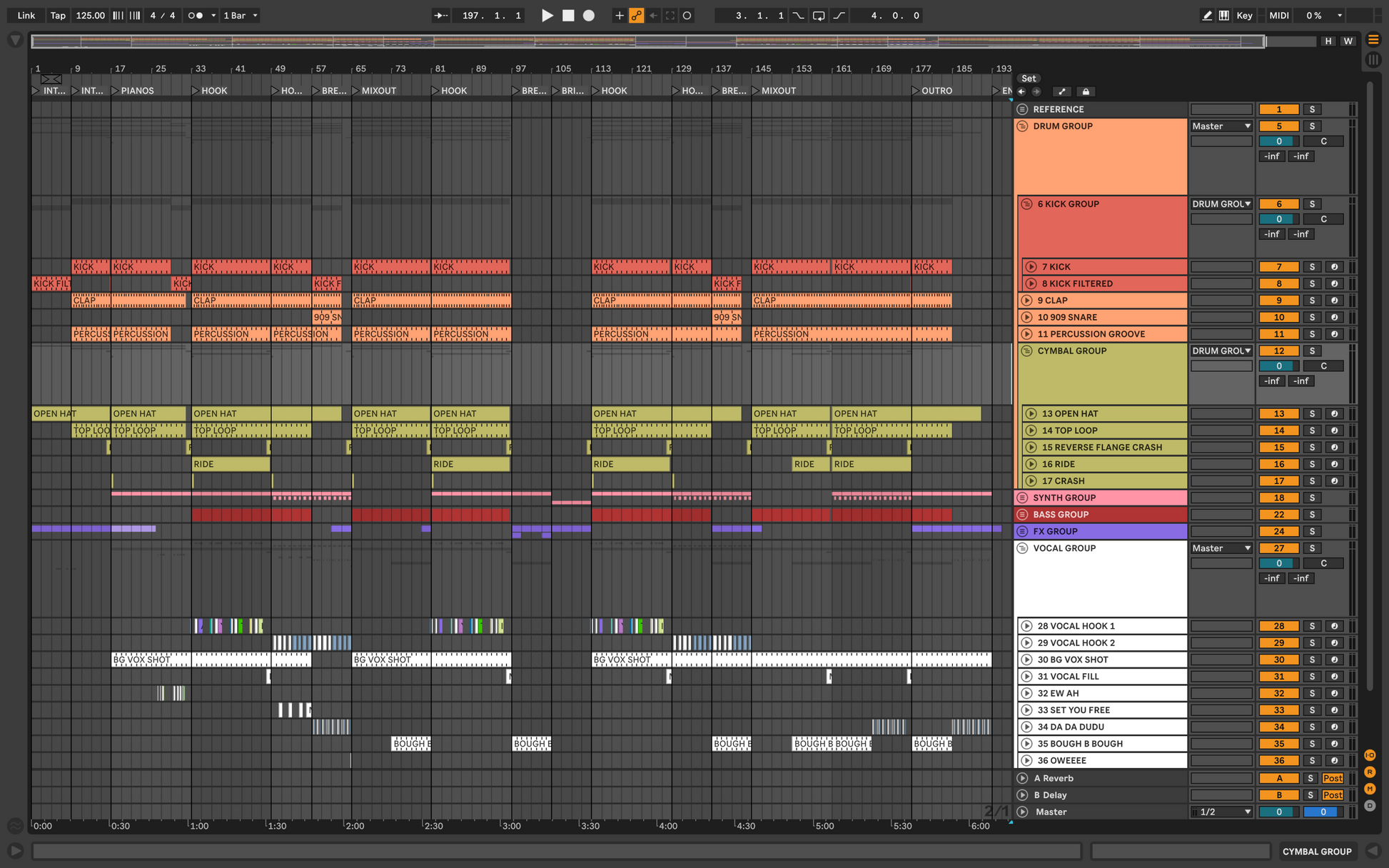This screenshot has width=1389, height=868.
Task: Click the Tap tempo button
Action: tap(58, 15)
